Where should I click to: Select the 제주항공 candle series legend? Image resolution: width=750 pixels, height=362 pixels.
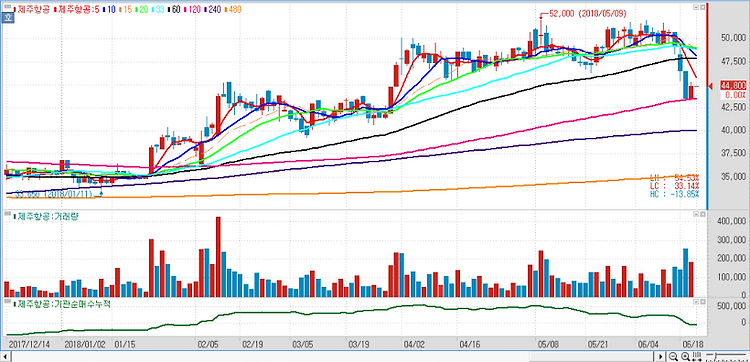[x=32, y=9]
